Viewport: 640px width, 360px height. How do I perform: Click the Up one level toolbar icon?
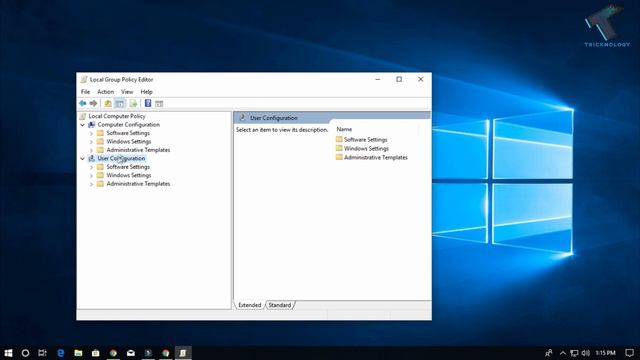[x=108, y=104]
